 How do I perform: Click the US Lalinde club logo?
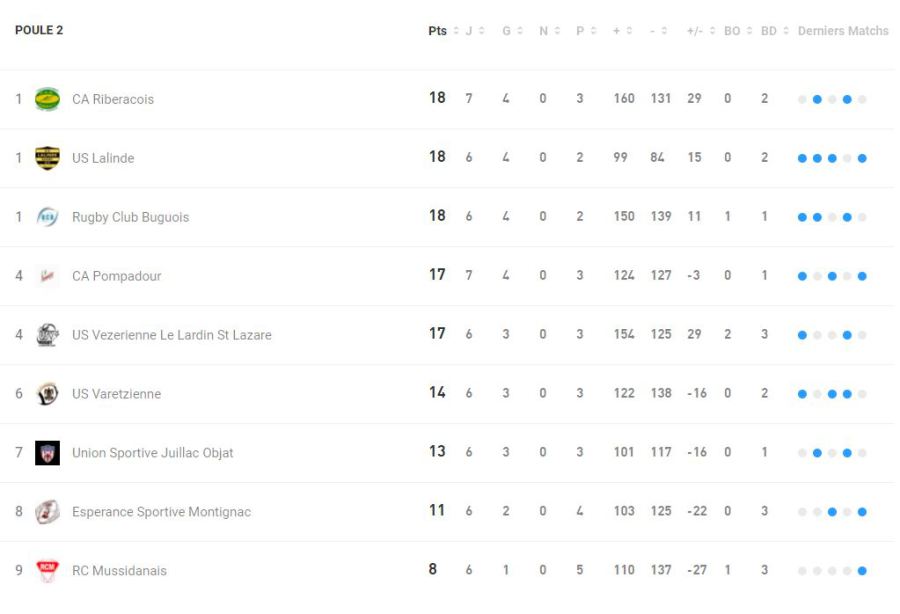tap(47, 158)
